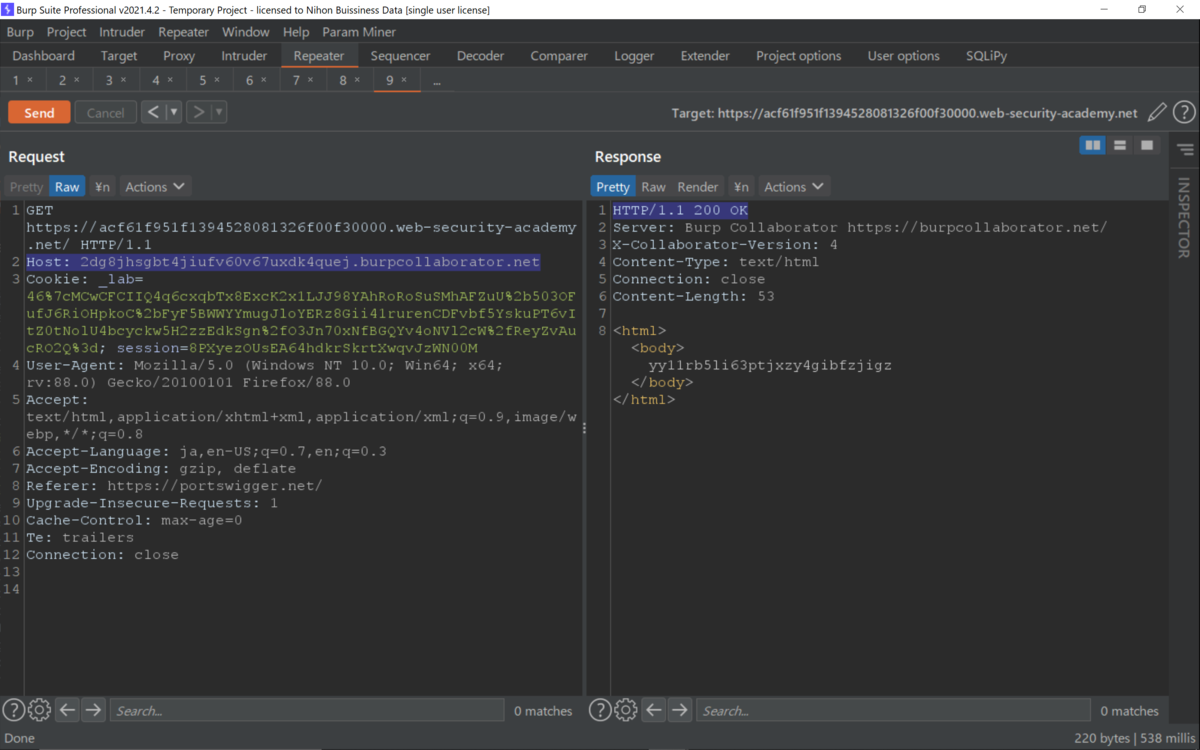The image size is (1200, 750).
Task: Toggle Request non-printable characters (\n)
Action: pos(102,187)
